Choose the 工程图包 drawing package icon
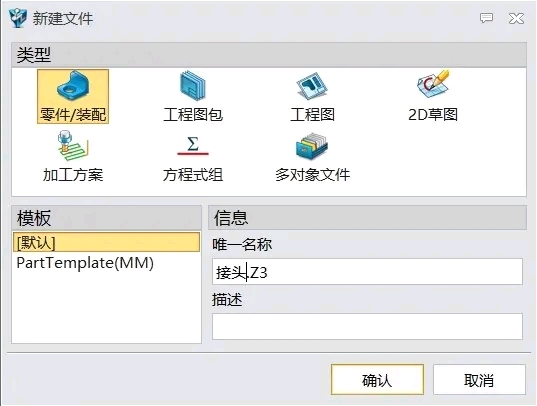537x406 pixels. [193, 85]
